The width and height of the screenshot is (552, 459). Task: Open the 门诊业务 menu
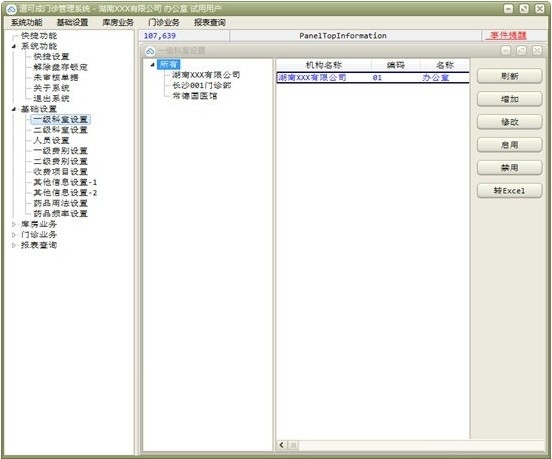pos(164,23)
